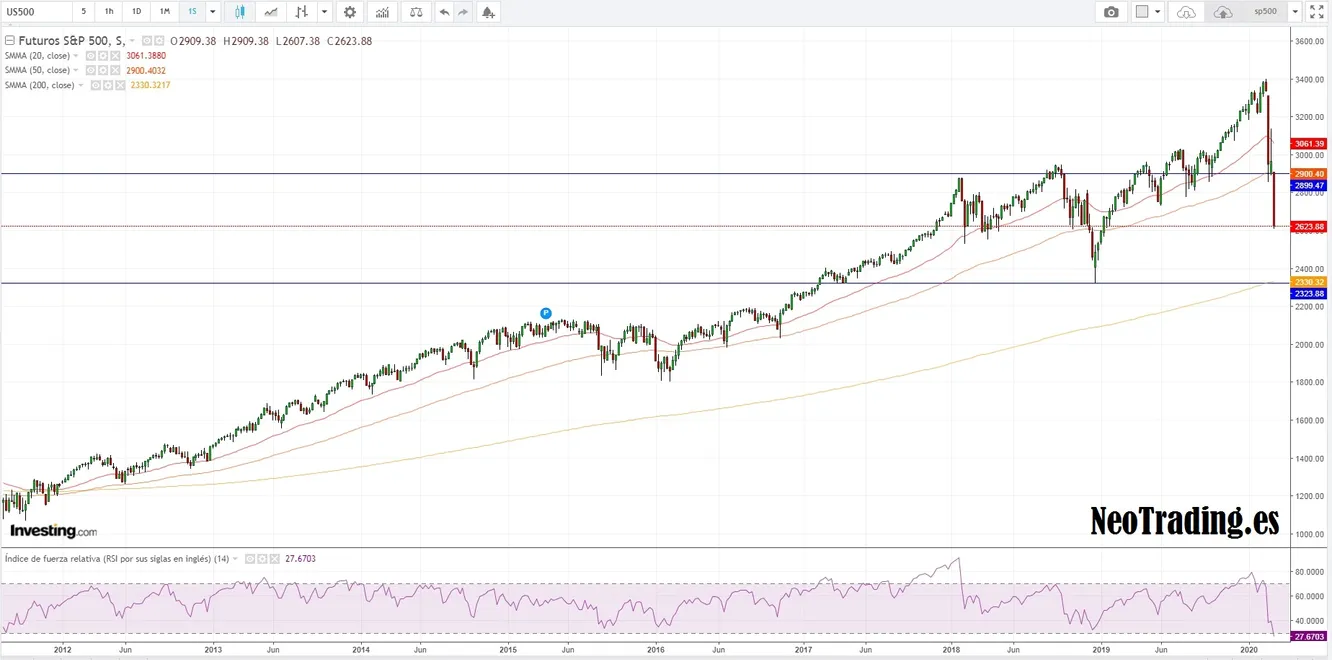This screenshot has width=1332, height=660.
Task: Open the indicators menu icon
Action: (382, 12)
